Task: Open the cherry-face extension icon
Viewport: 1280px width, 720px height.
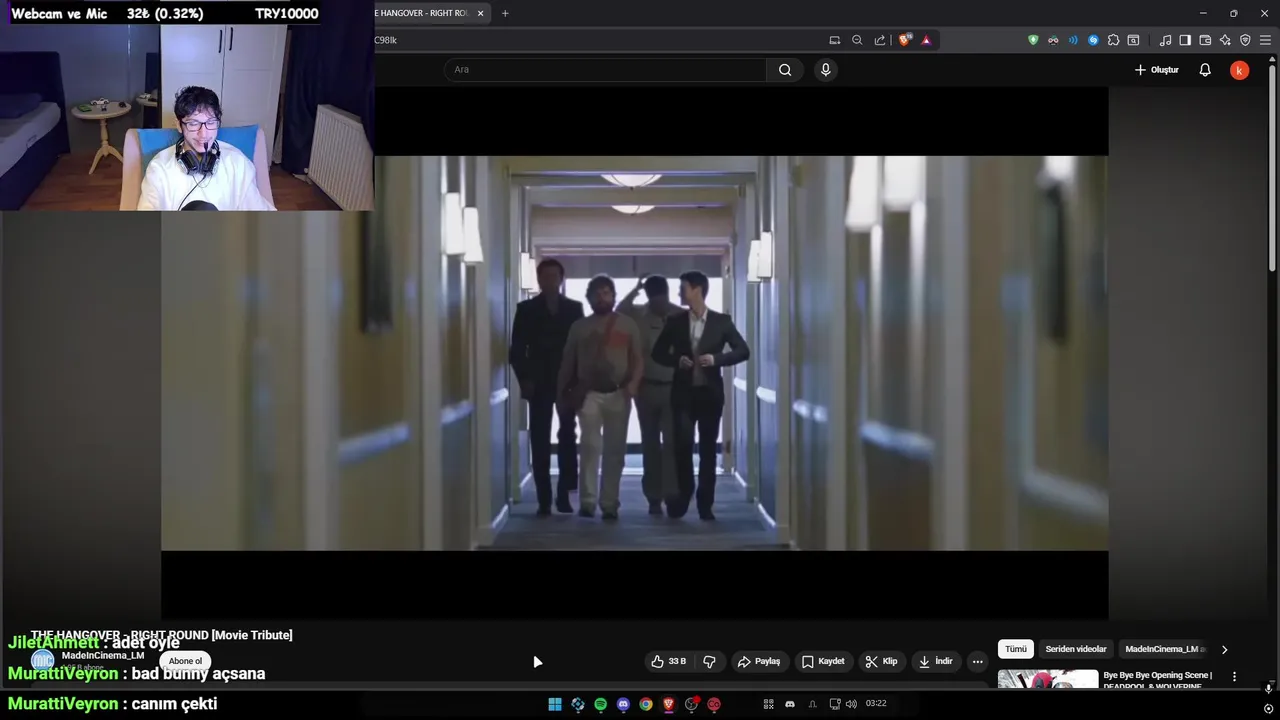Action: pyautogui.click(x=1053, y=40)
